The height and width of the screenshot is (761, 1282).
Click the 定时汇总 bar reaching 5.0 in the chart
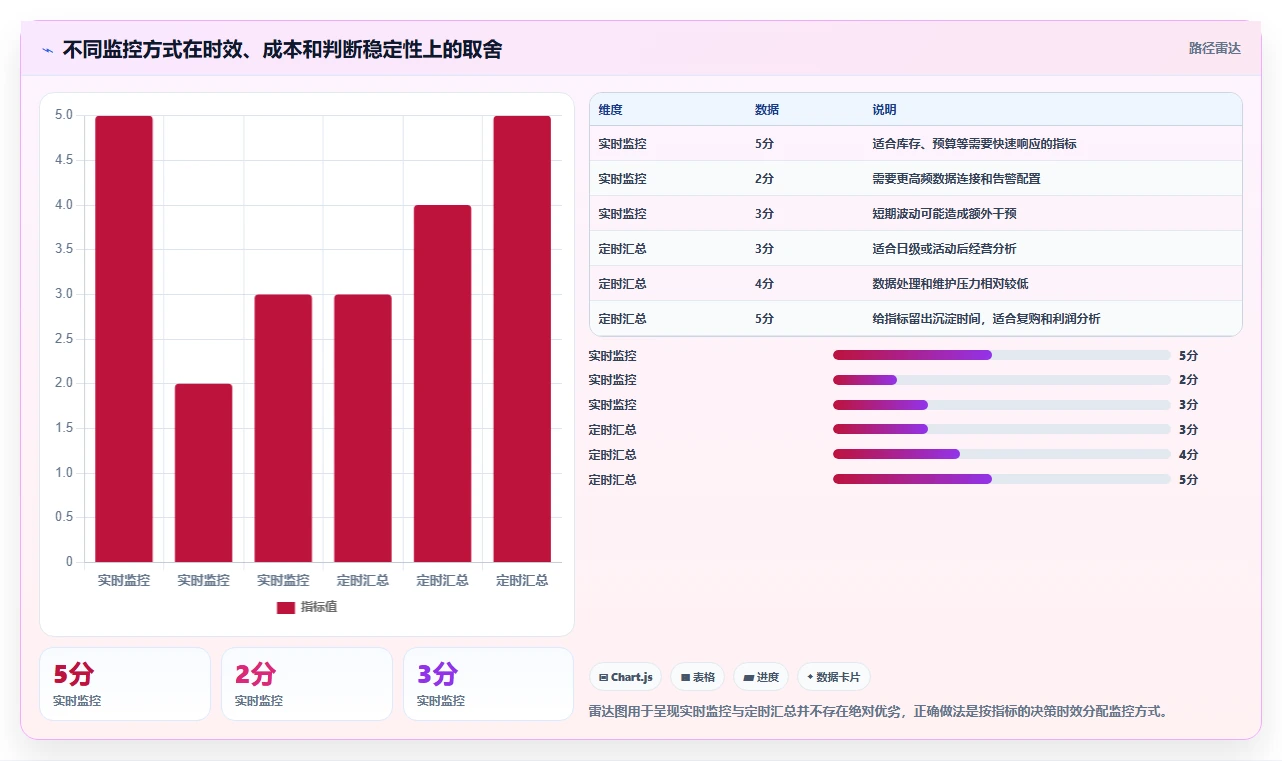pyautogui.click(x=522, y=339)
